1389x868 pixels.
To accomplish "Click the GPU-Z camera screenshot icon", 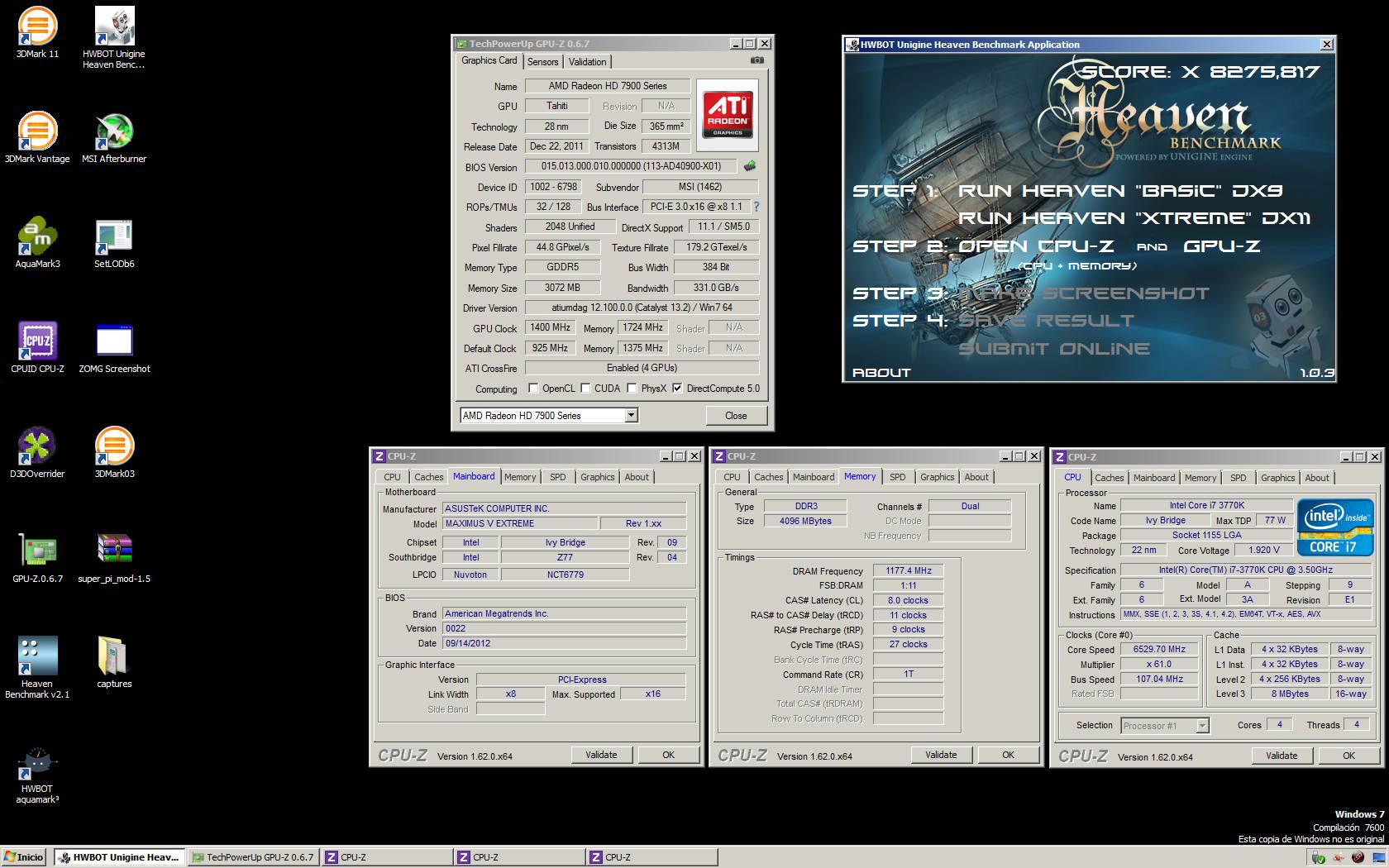I will coord(757,60).
